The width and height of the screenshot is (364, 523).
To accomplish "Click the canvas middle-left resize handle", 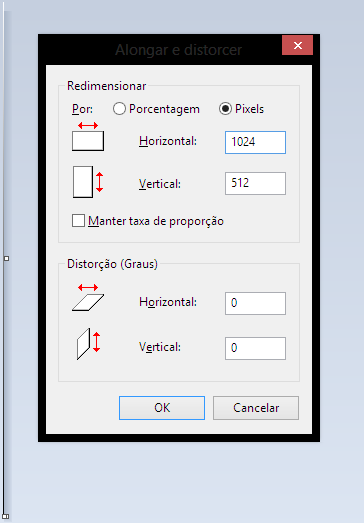I will (6, 258).
